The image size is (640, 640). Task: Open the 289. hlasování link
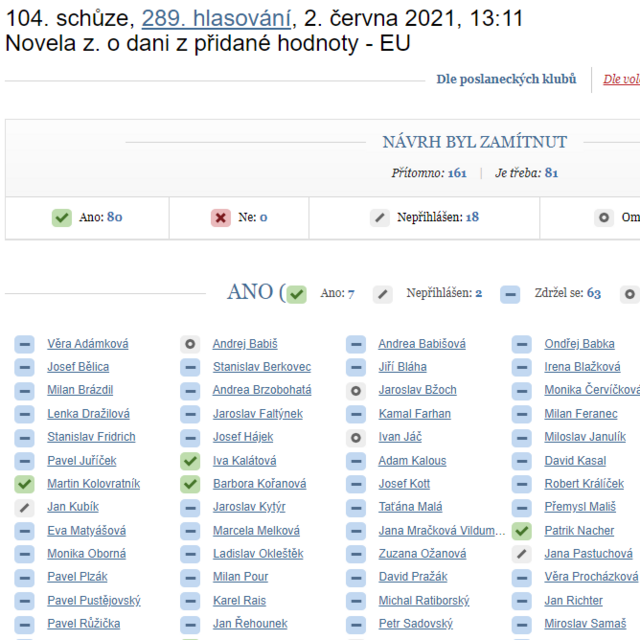(x=217, y=18)
